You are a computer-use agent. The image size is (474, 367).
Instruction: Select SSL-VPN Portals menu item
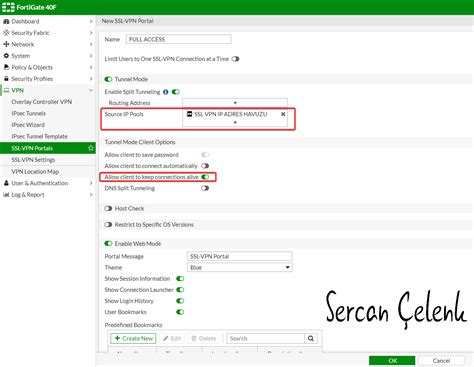48,148
